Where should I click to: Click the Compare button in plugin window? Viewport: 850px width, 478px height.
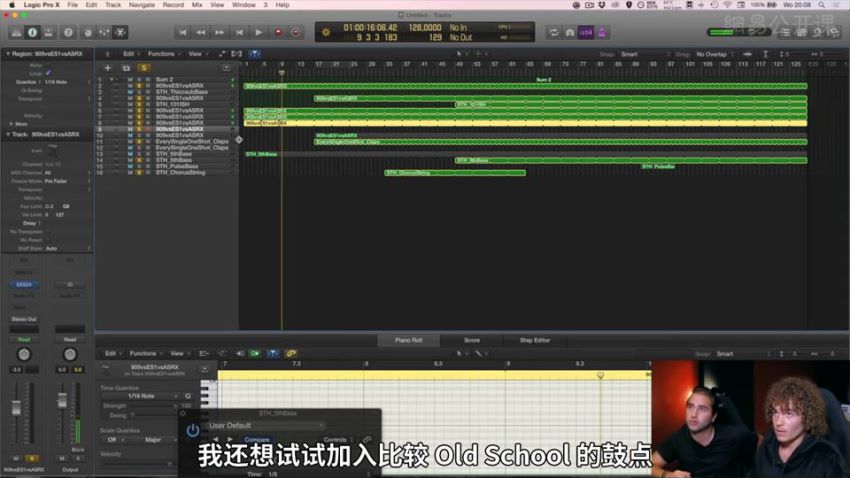point(257,440)
